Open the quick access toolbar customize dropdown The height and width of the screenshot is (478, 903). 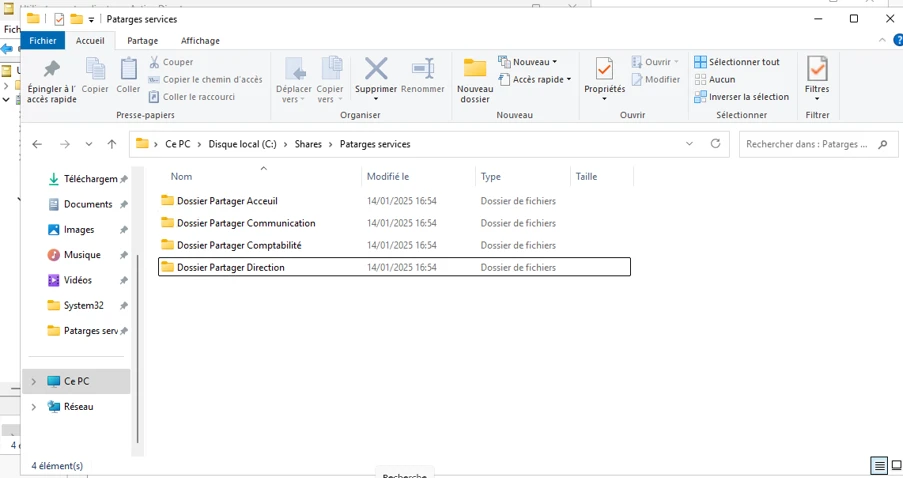[91, 20]
